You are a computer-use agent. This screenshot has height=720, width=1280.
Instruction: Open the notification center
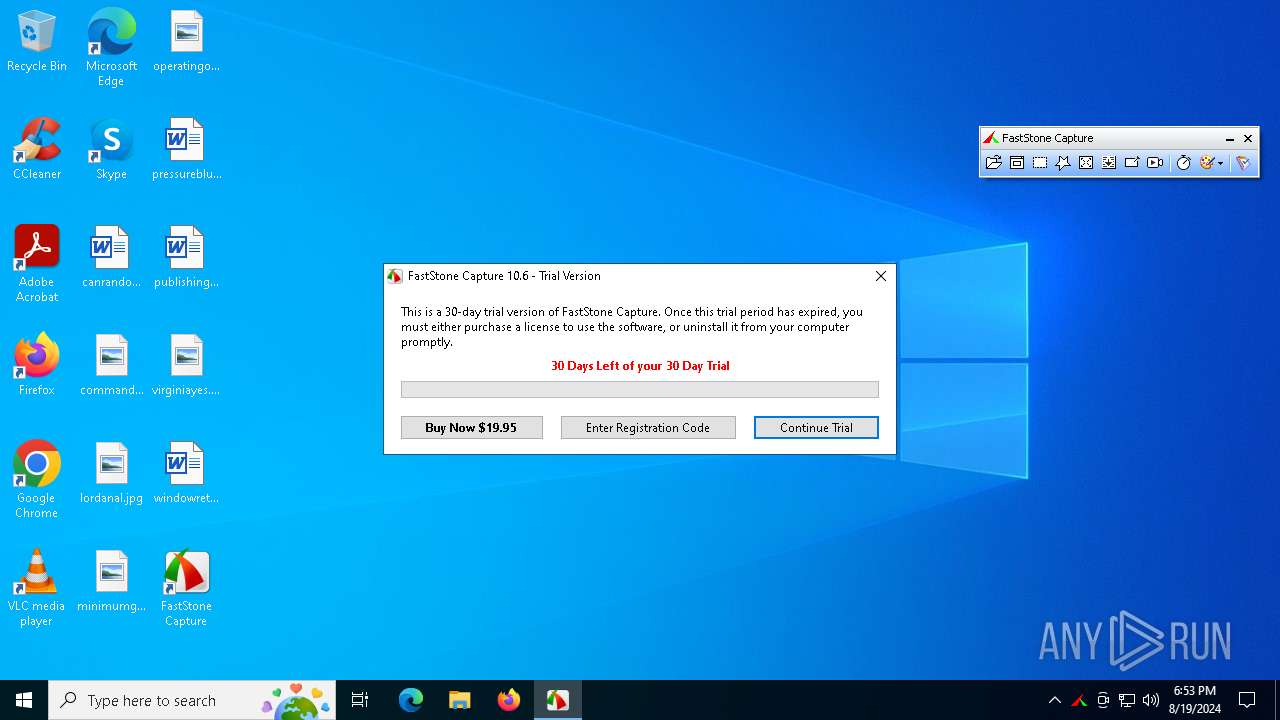1247,700
